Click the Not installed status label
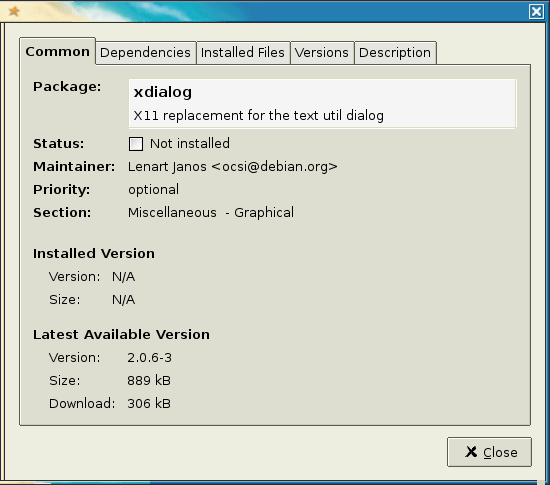The image size is (550, 485). [190, 144]
